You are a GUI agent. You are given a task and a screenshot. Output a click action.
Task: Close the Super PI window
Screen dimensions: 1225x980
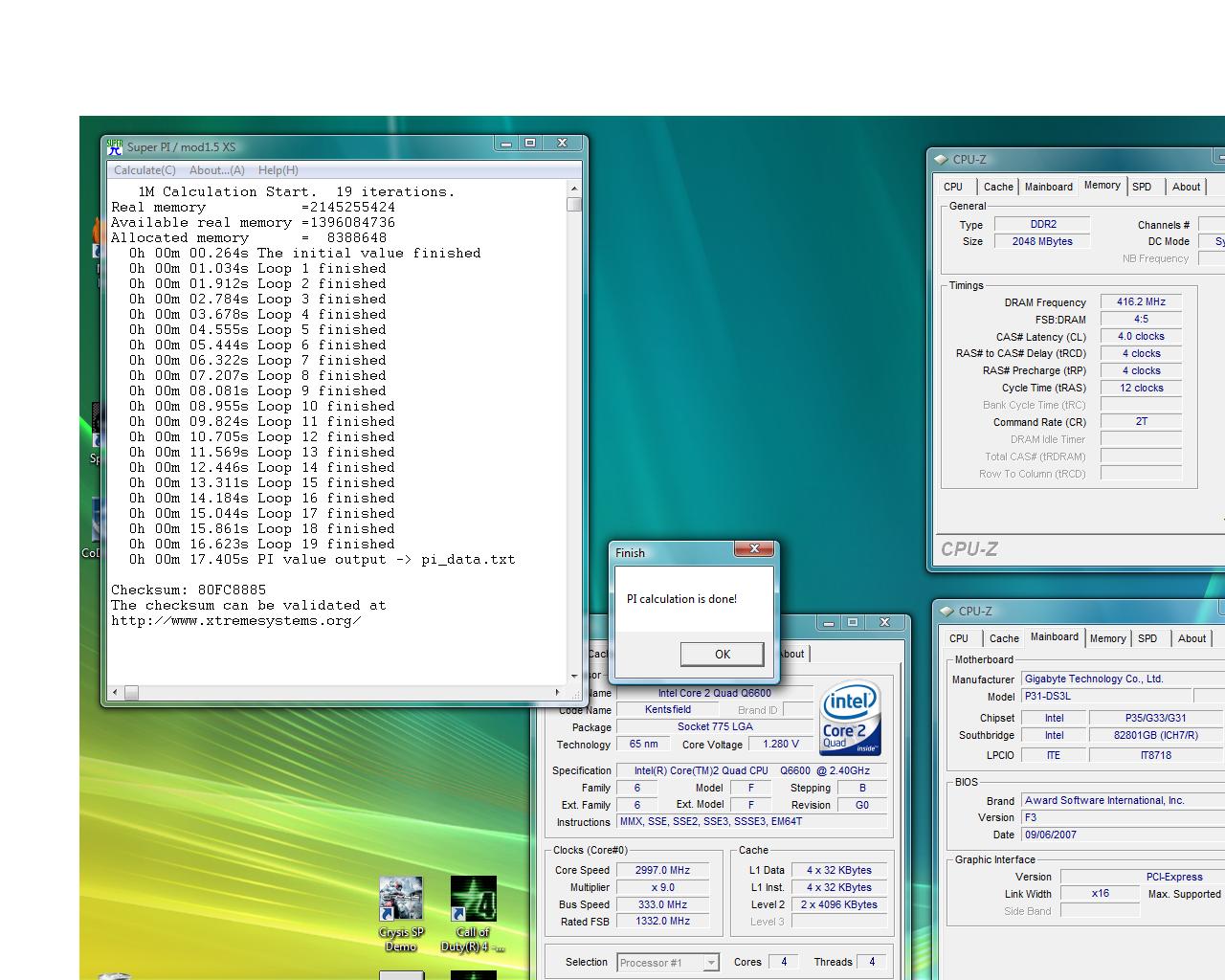(x=563, y=144)
